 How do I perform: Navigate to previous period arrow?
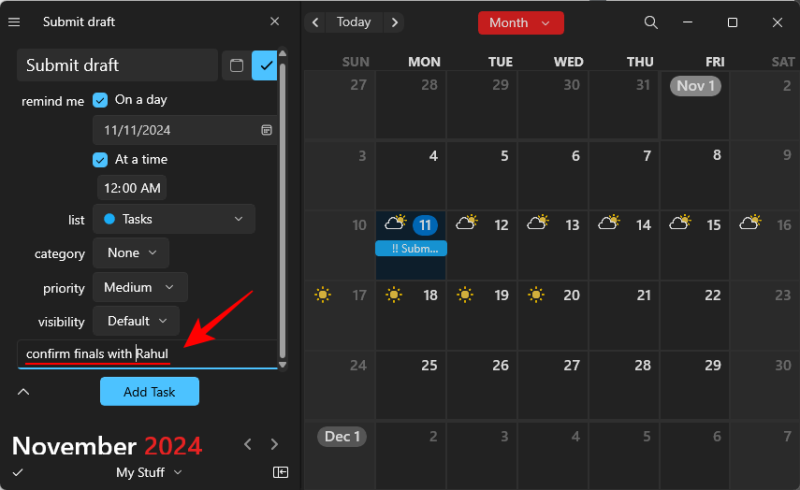click(315, 22)
